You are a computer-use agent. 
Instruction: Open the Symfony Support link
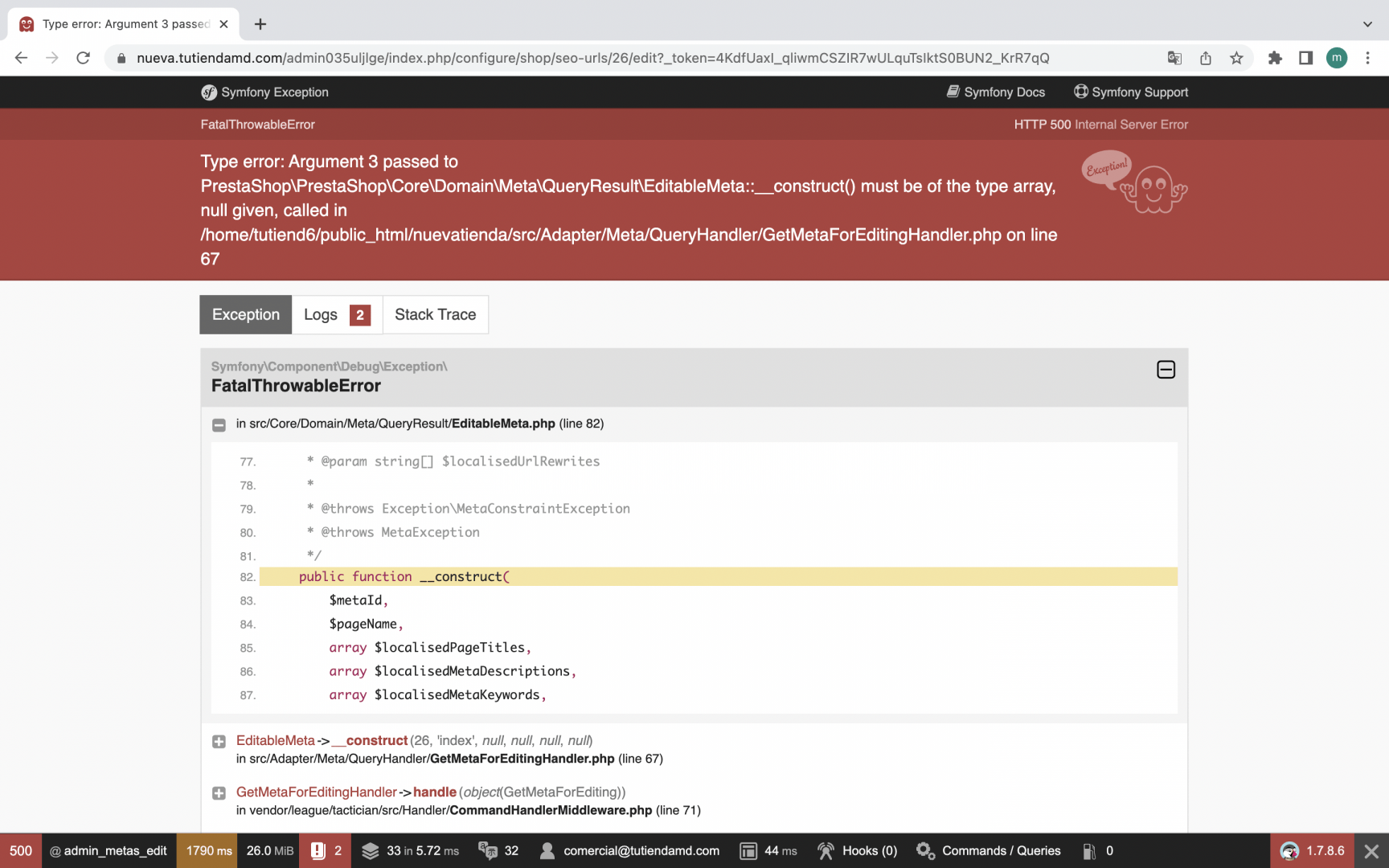pos(1131,92)
